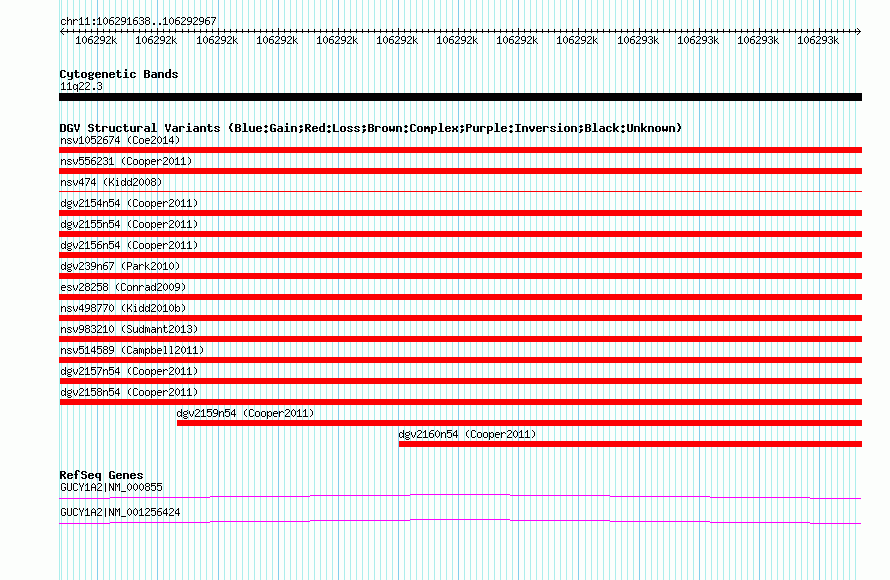Open variant esv28258 (Conrad2009)
The height and width of the screenshot is (580, 890).
pos(123,287)
